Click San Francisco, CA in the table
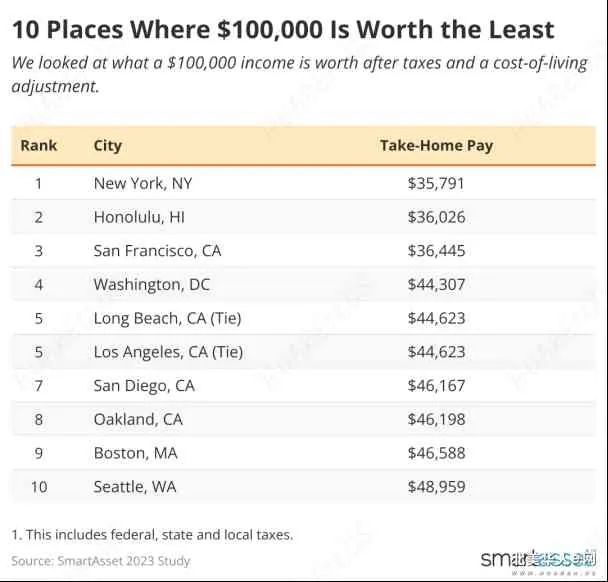 pos(157,251)
